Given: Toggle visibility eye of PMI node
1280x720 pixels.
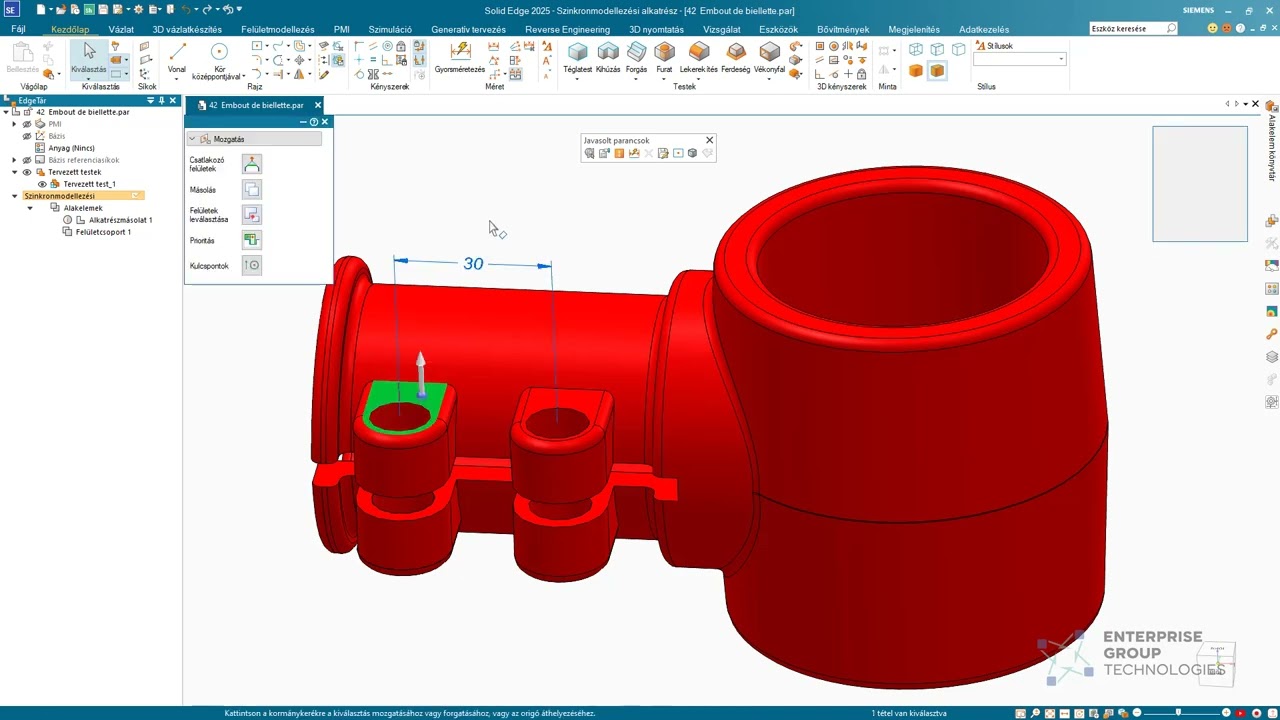Looking at the screenshot, I should click(27, 124).
